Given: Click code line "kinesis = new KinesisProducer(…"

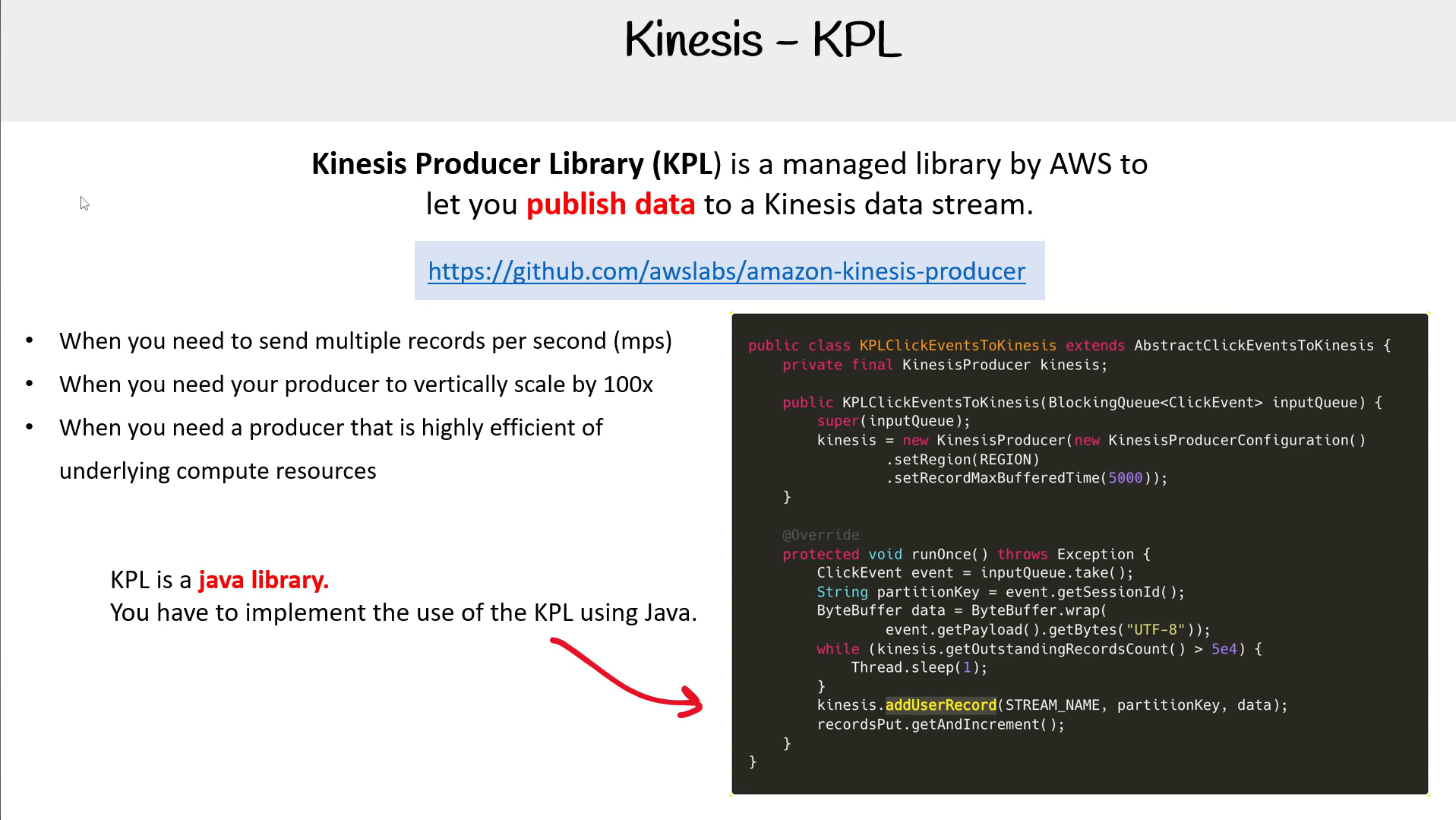Looking at the screenshot, I should click(x=1091, y=440).
